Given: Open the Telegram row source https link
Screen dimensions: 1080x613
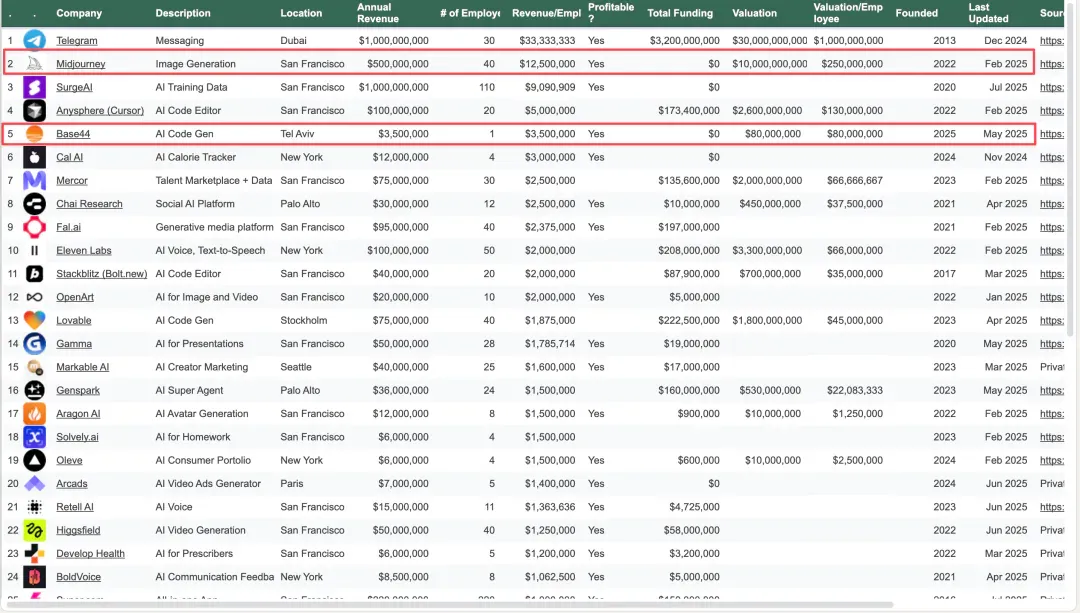Looking at the screenshot, I should (x=1052, y=41).
